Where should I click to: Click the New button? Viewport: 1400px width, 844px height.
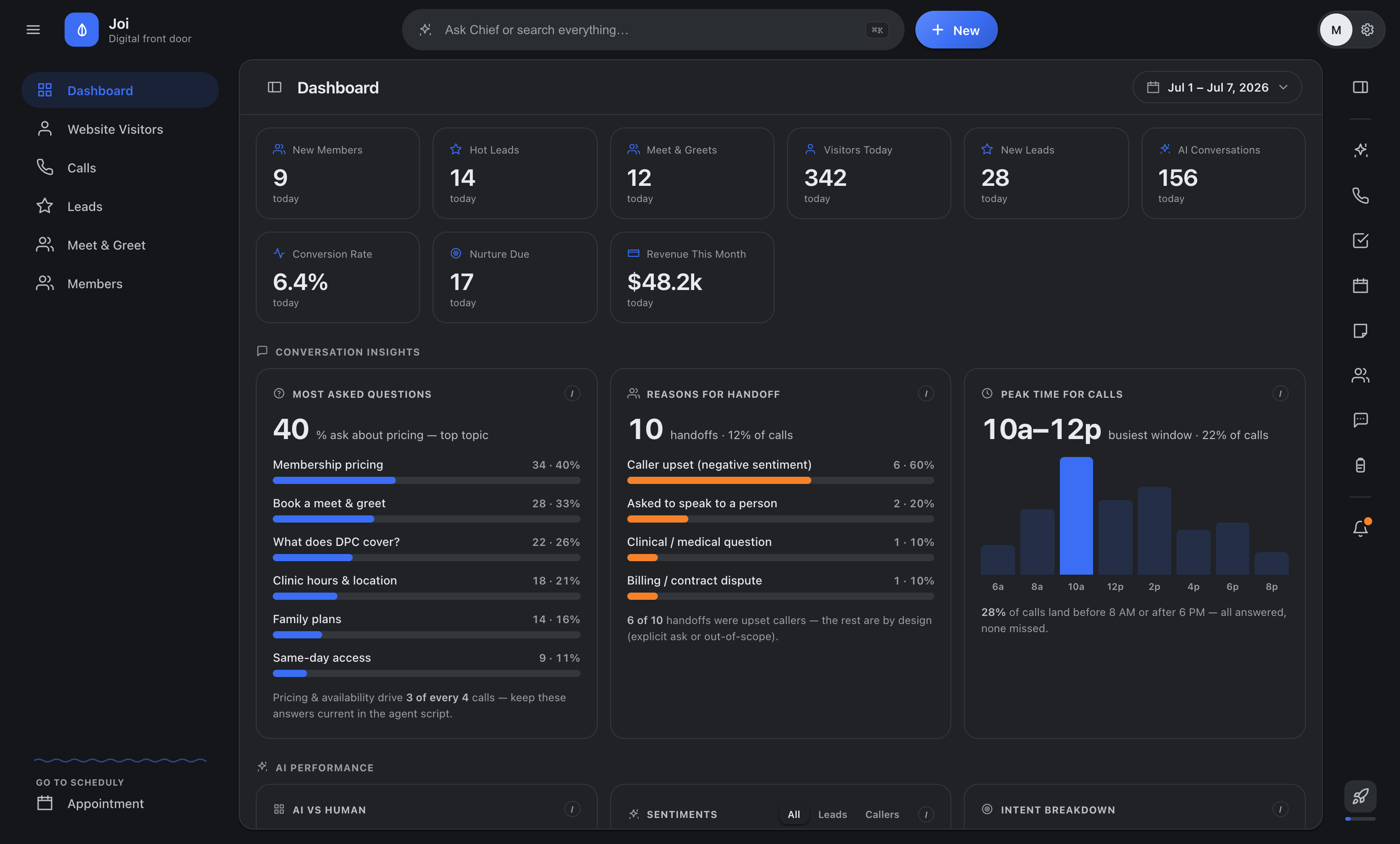pos(956,30)
